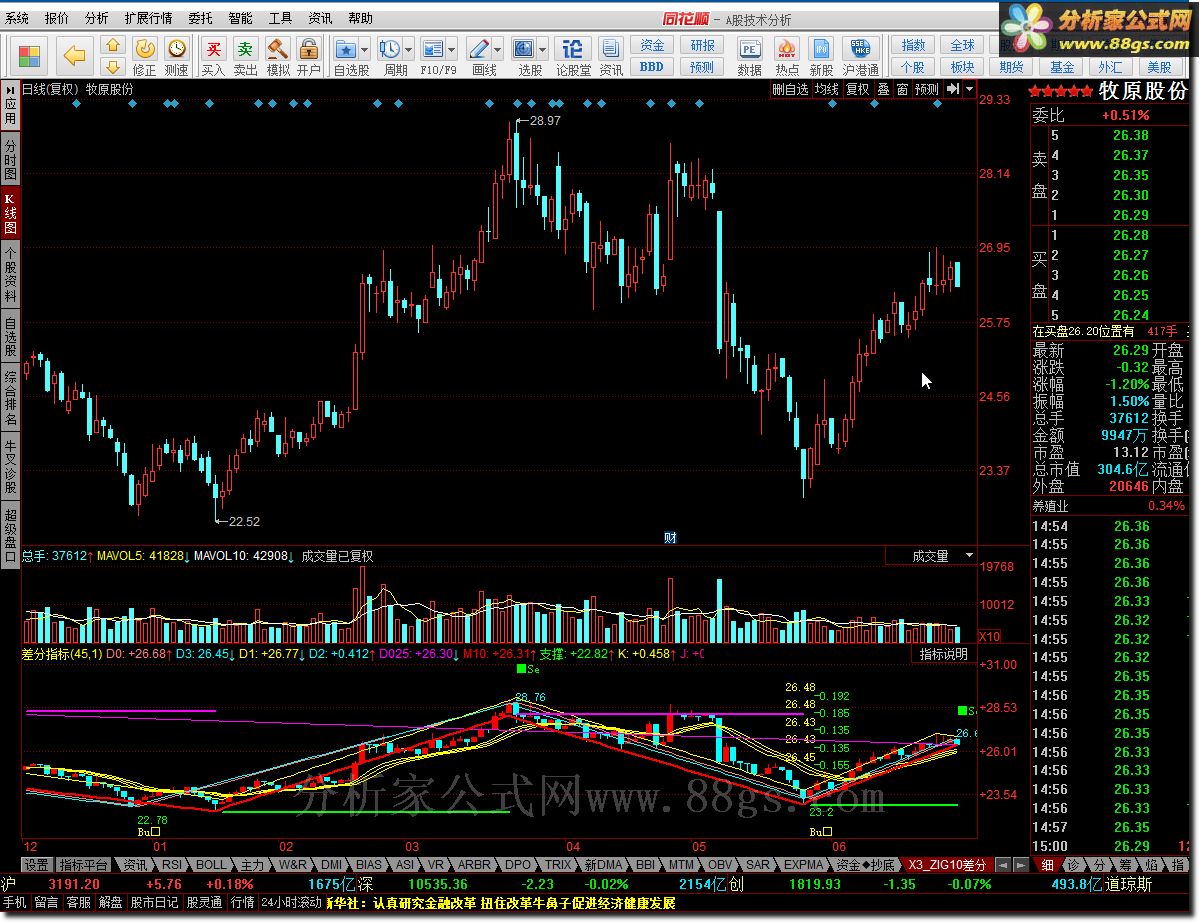Screen dimensions: 1201x923
Task: Click the 板块 button
Action: tap(962, 67)
